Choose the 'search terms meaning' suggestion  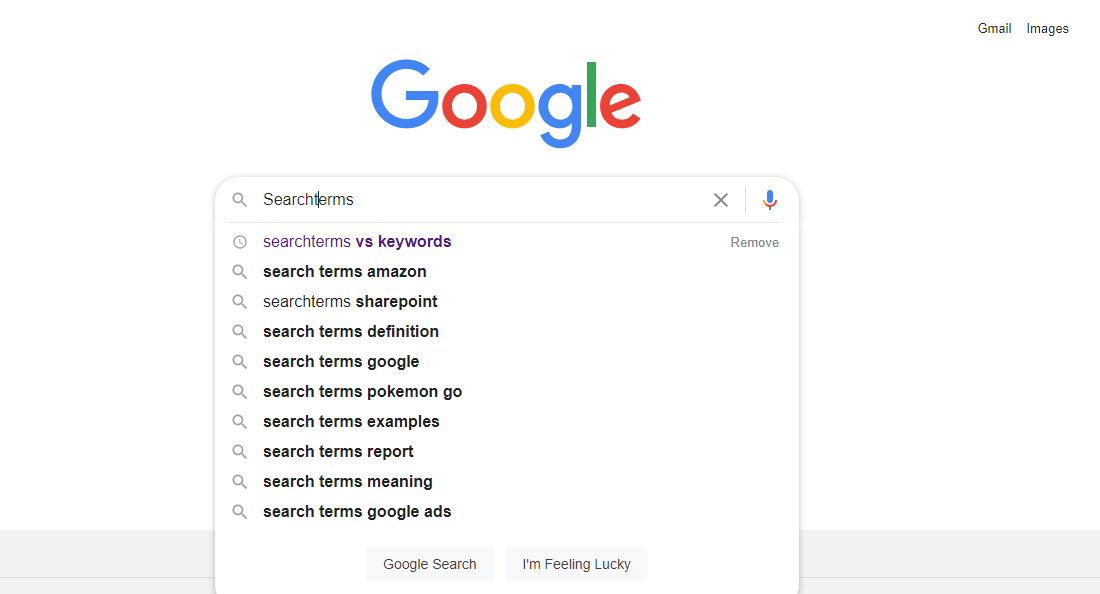(347, 481)
